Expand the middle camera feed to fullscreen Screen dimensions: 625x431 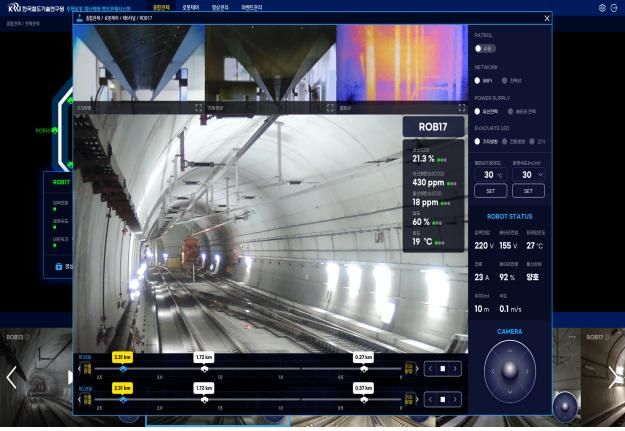[x=329, y=107]
